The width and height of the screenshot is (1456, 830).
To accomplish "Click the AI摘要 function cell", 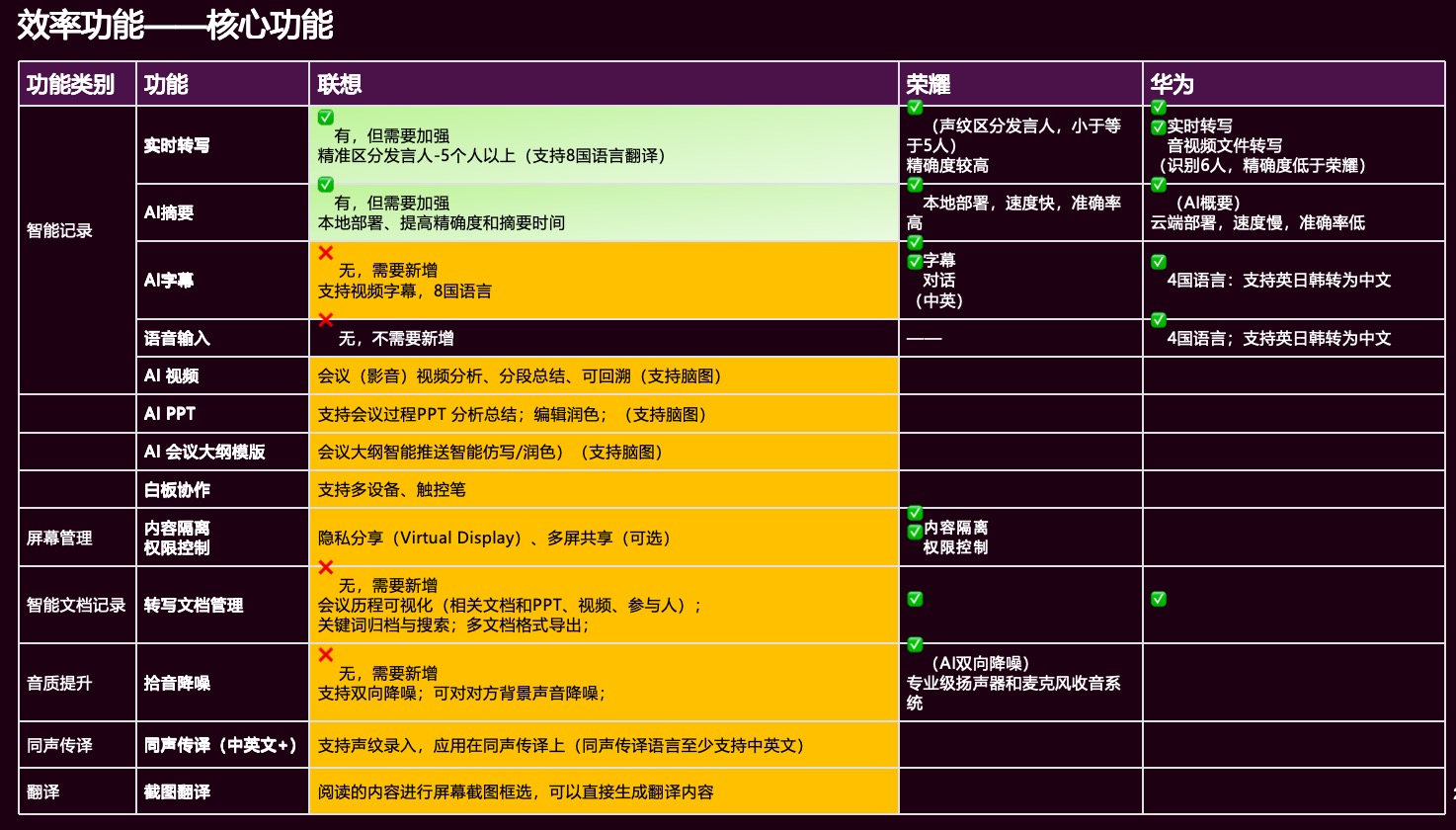I will coord(222,212).
